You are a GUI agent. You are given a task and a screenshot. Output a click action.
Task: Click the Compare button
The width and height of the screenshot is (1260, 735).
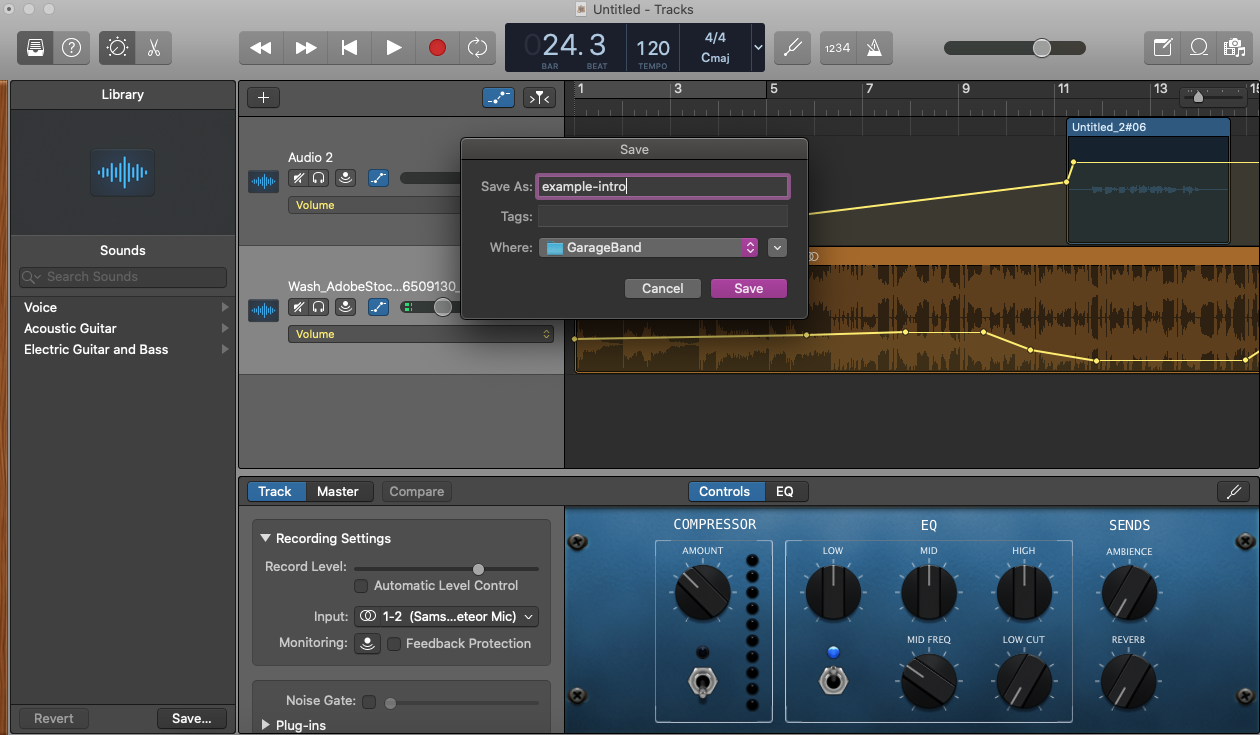[x=417, y=491]
